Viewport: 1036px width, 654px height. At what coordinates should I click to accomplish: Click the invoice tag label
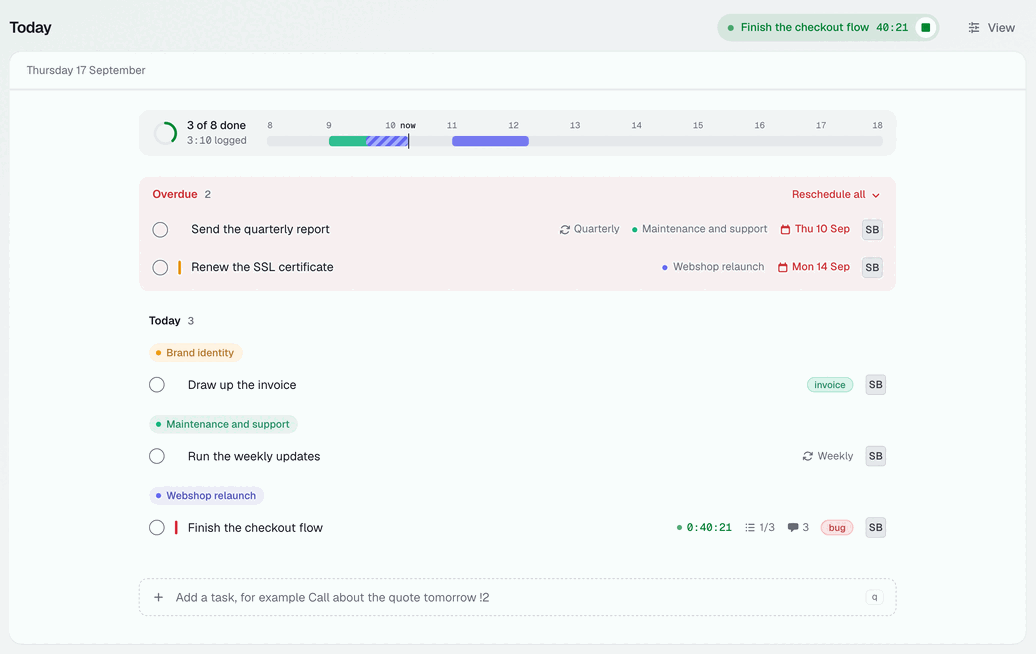coord(830,384)
